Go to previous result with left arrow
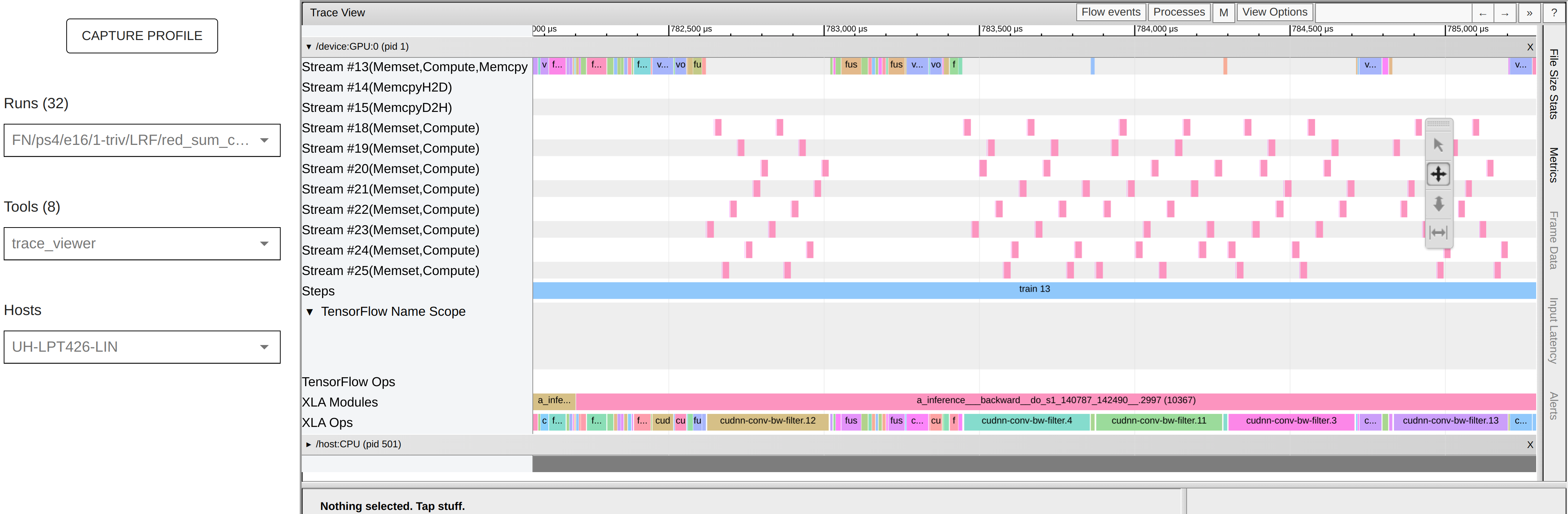Image resolution: width=1568 pixels, height=514 pixels. click(x=1482, y=13)
